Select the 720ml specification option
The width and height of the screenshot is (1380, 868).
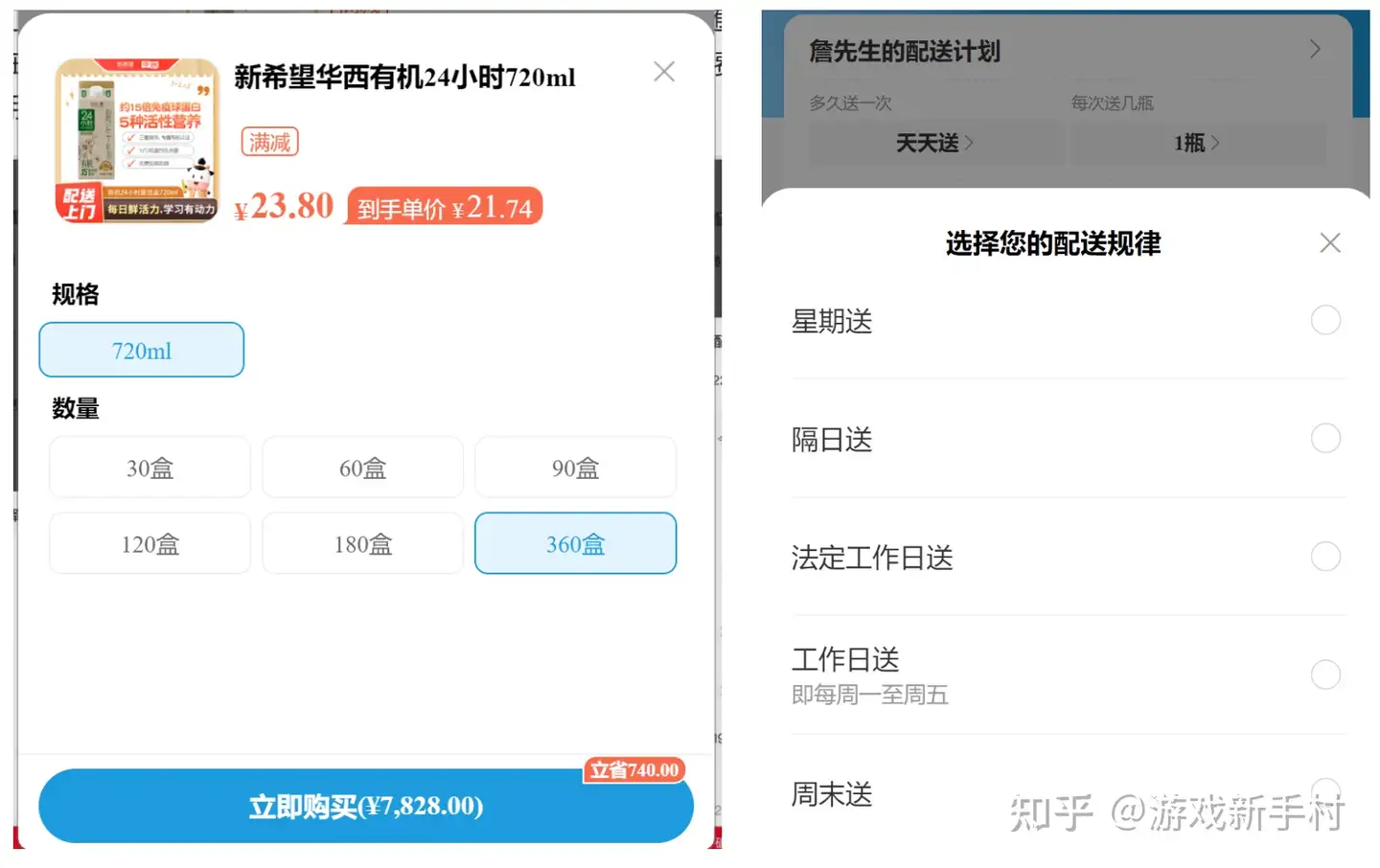tap(142, 351)
